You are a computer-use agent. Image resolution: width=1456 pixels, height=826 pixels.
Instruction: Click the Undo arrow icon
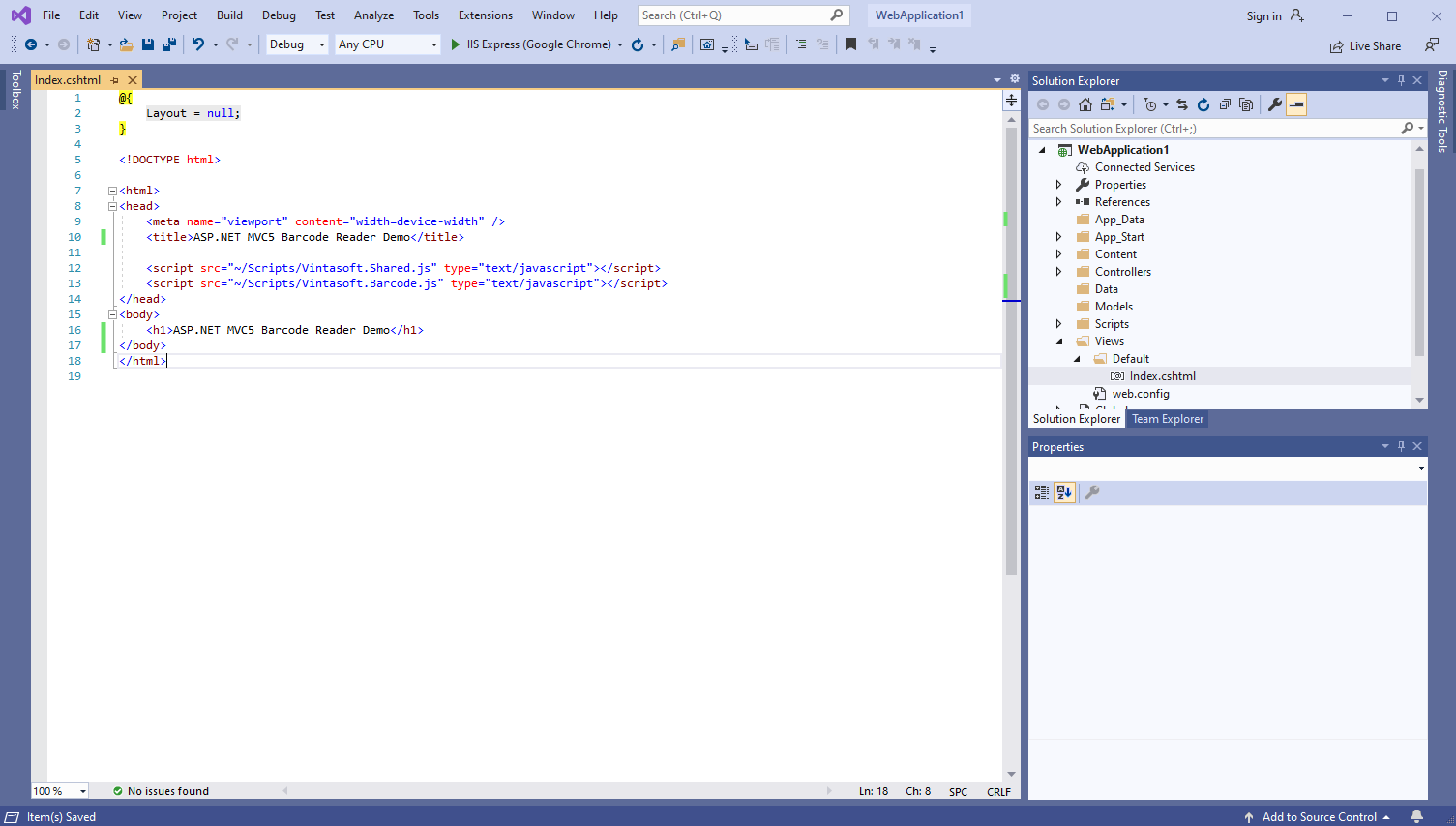click(198, 44)
